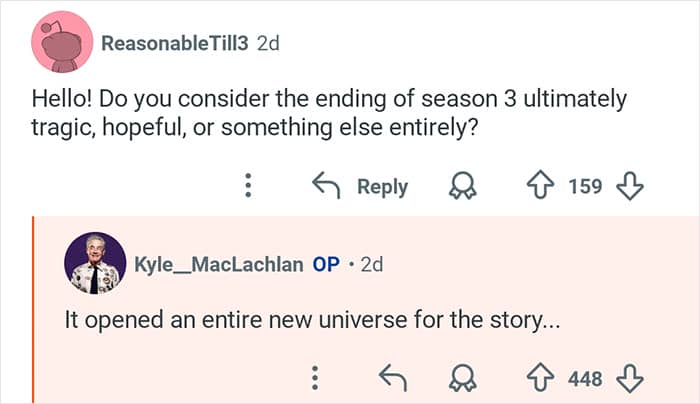Click the 2d timestamp on Kyle's reply
Image resolution: width=700 pixels, height=404 pixels.
click(370, 264)
